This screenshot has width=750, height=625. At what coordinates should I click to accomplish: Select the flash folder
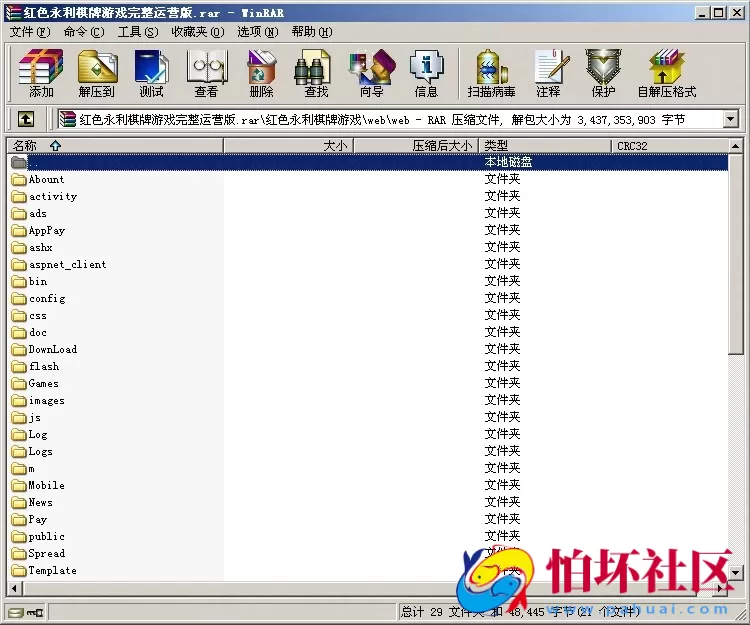(35, 366)
